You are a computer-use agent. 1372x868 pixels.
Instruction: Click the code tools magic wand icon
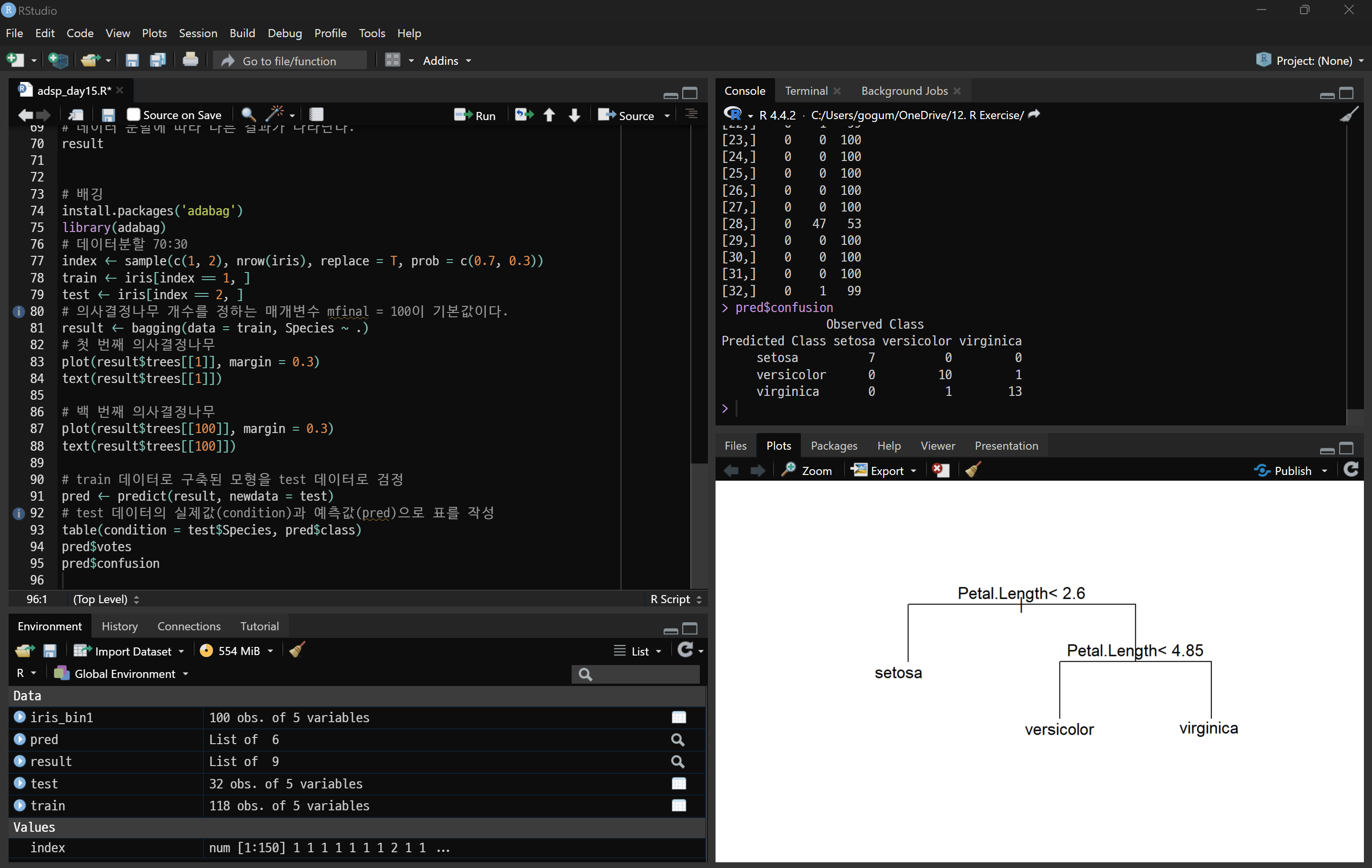(275, 114)
